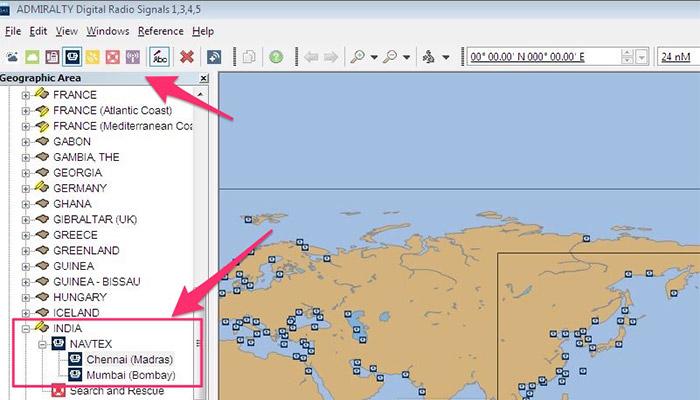Screen dimensions: 700x400
Task: Collapse the INDIA tree node
Action: point(26,328)
